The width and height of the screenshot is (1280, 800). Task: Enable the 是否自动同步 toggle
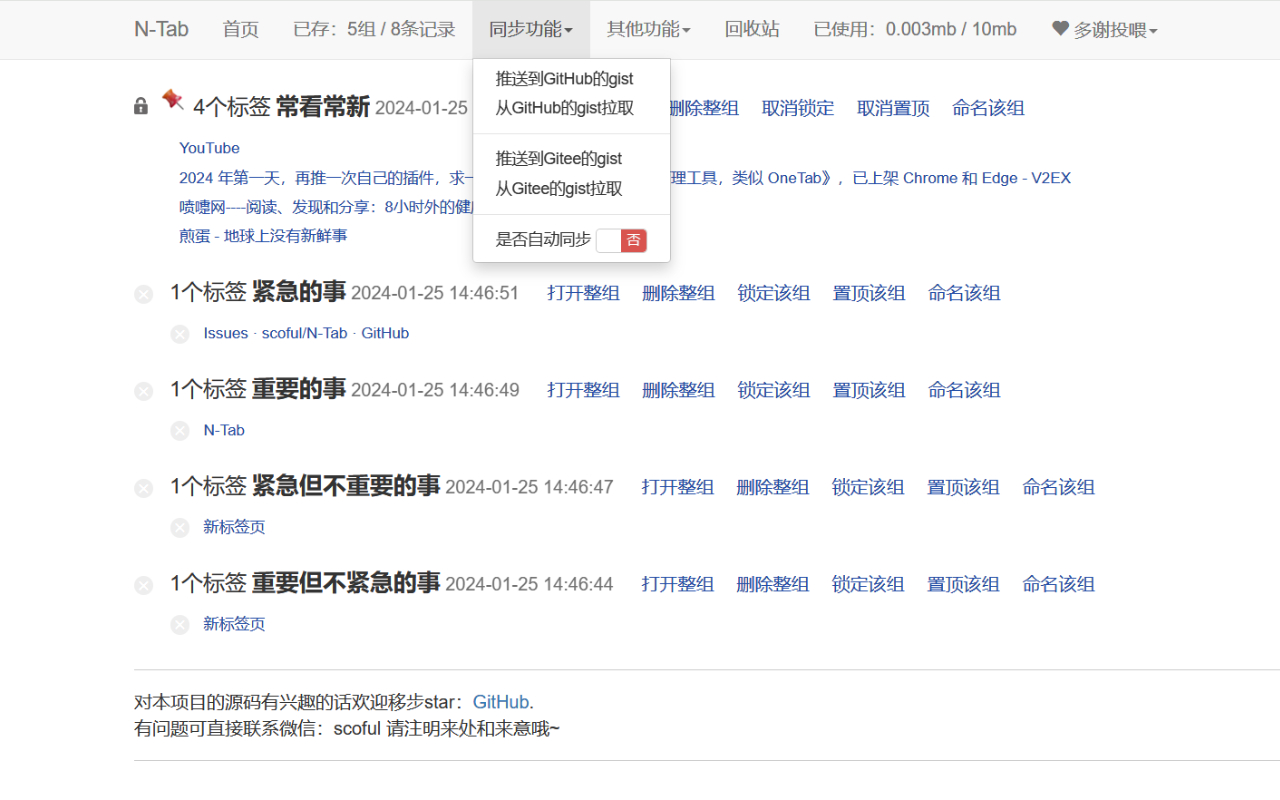click(x=622, y=240)
